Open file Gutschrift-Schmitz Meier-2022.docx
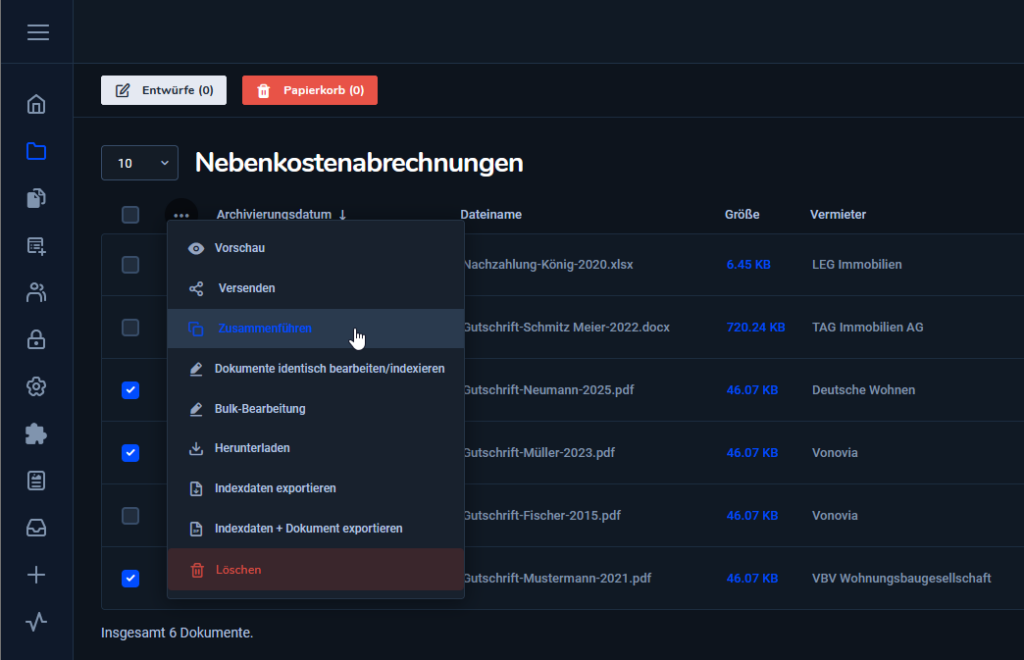Screen dimensions: 1024x660 567,327
